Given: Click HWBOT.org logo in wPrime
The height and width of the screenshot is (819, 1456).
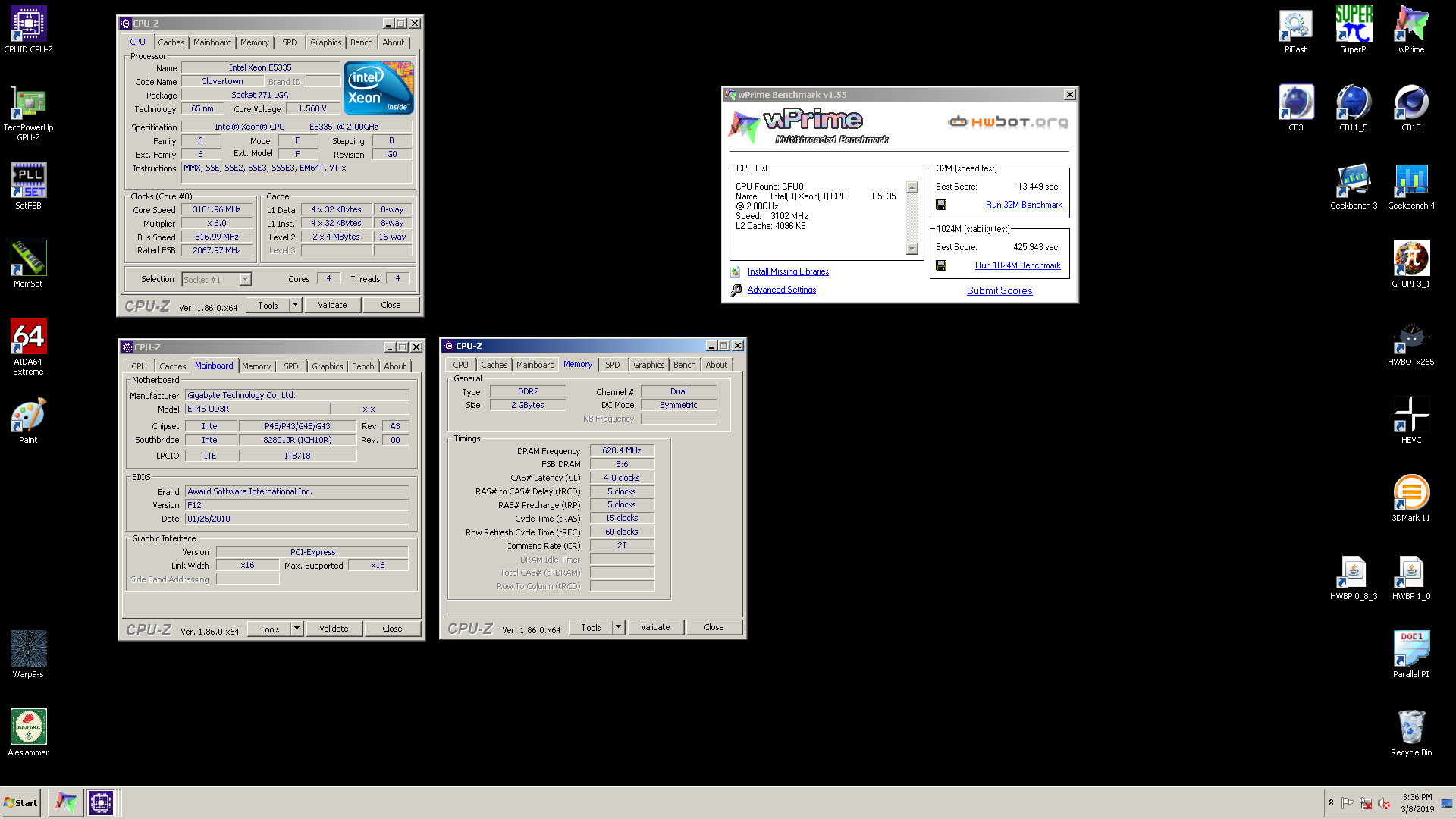Looking at the screenshot, I should coord(1008,121).
